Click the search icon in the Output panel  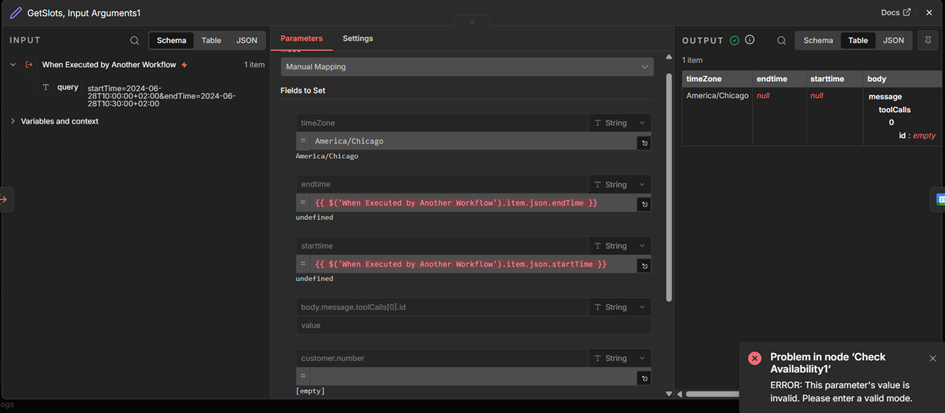pos(782,41)
